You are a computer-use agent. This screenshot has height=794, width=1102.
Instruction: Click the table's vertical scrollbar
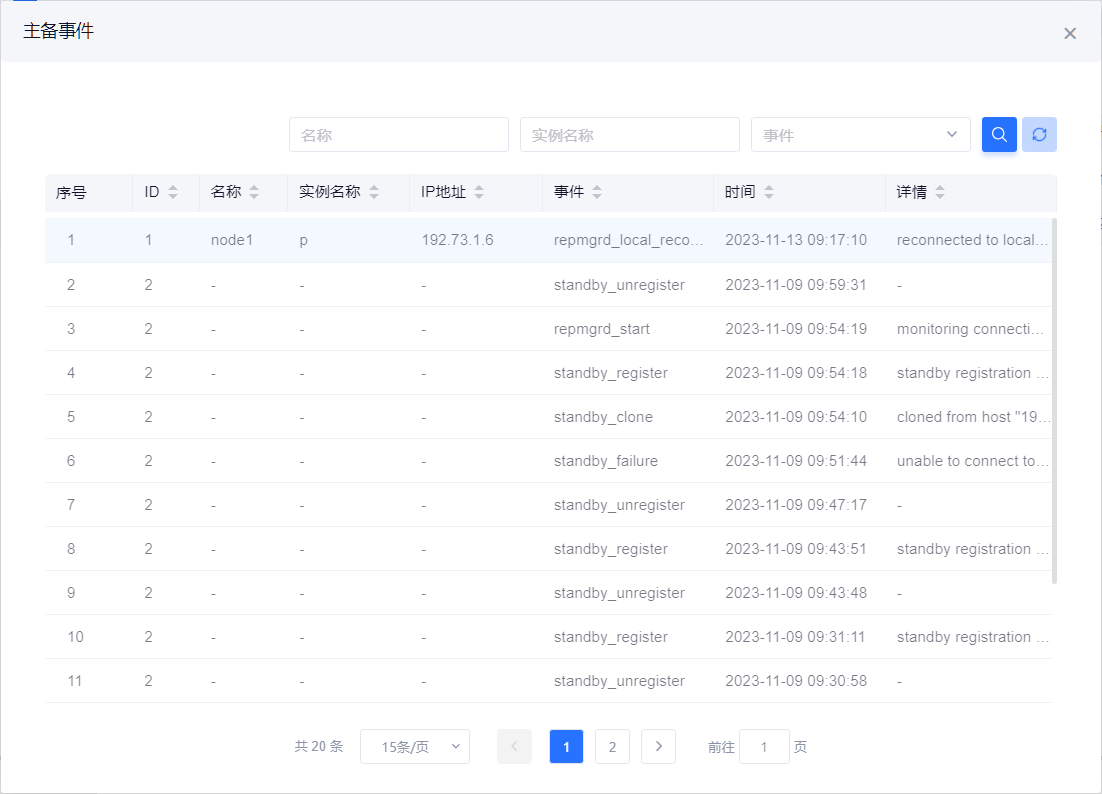point(1054,400)
